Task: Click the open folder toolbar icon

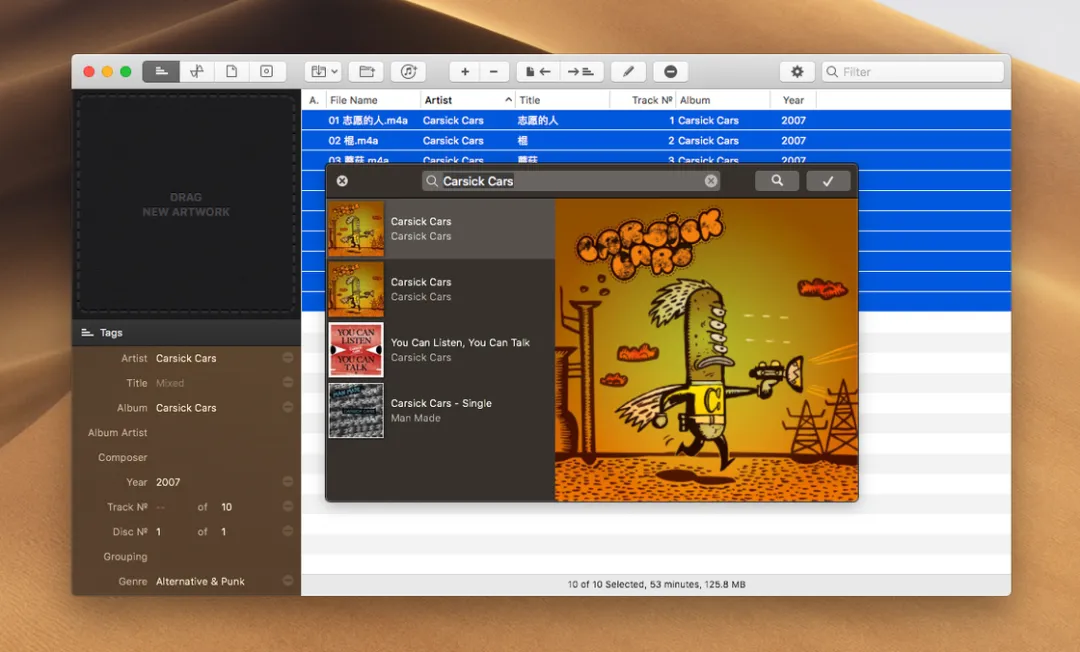Action: coord(366,72)
